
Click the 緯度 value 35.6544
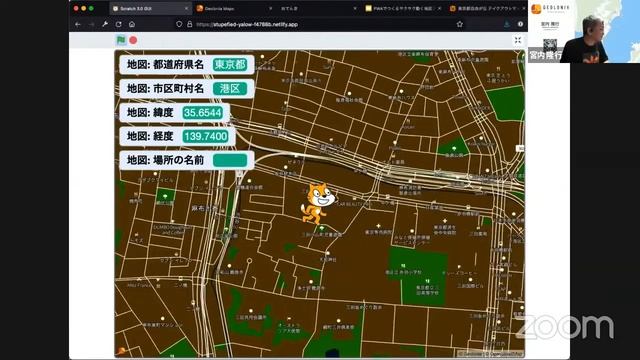[202, 113]
